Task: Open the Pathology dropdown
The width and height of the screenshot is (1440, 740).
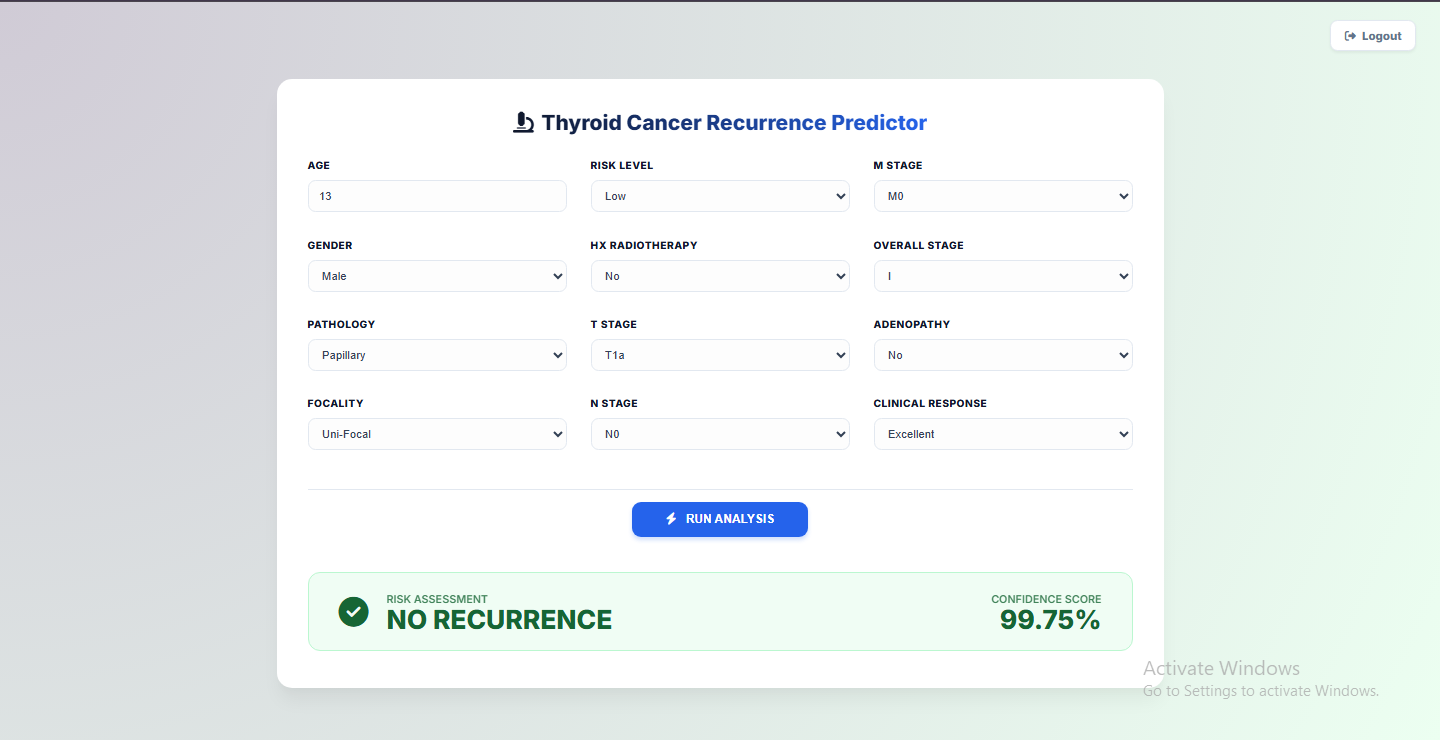Action: point(437,355)
